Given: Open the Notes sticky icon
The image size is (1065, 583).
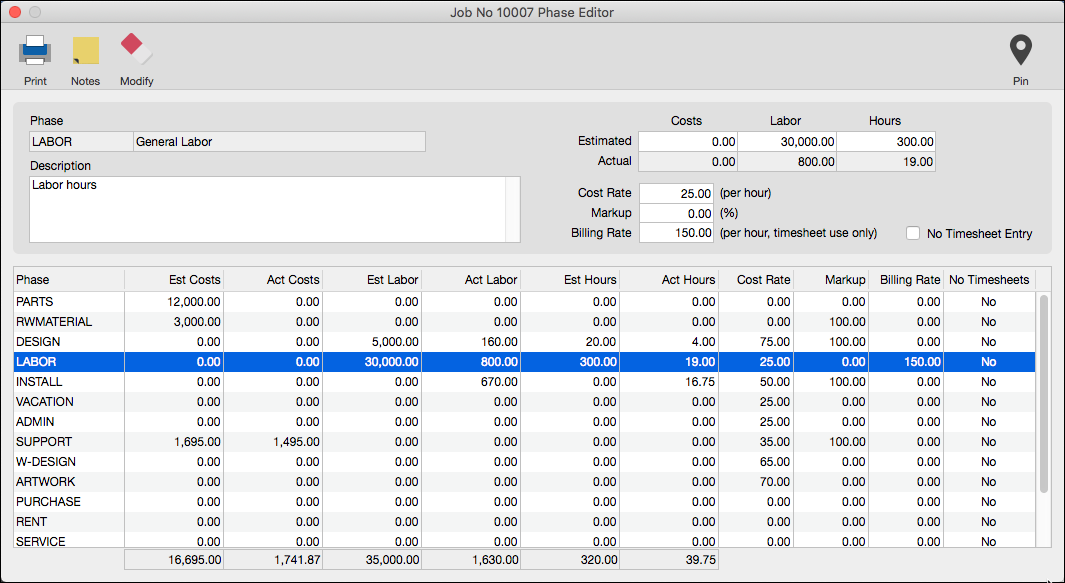Looking at the screenshot, I should pos(86,50).
